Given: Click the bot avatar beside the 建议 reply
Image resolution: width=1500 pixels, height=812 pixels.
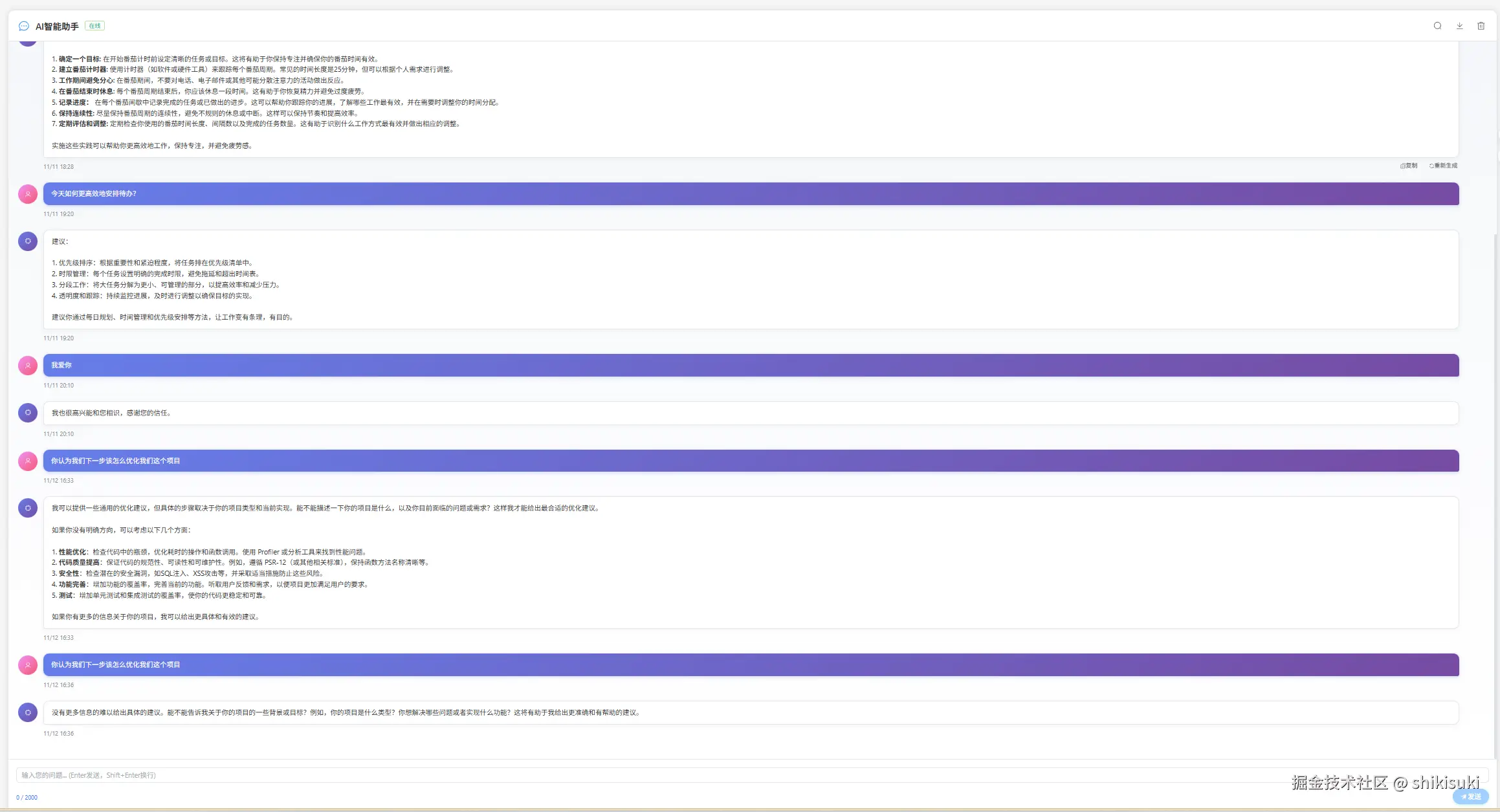Looking at the screenshot, I should tap(28, 241).
